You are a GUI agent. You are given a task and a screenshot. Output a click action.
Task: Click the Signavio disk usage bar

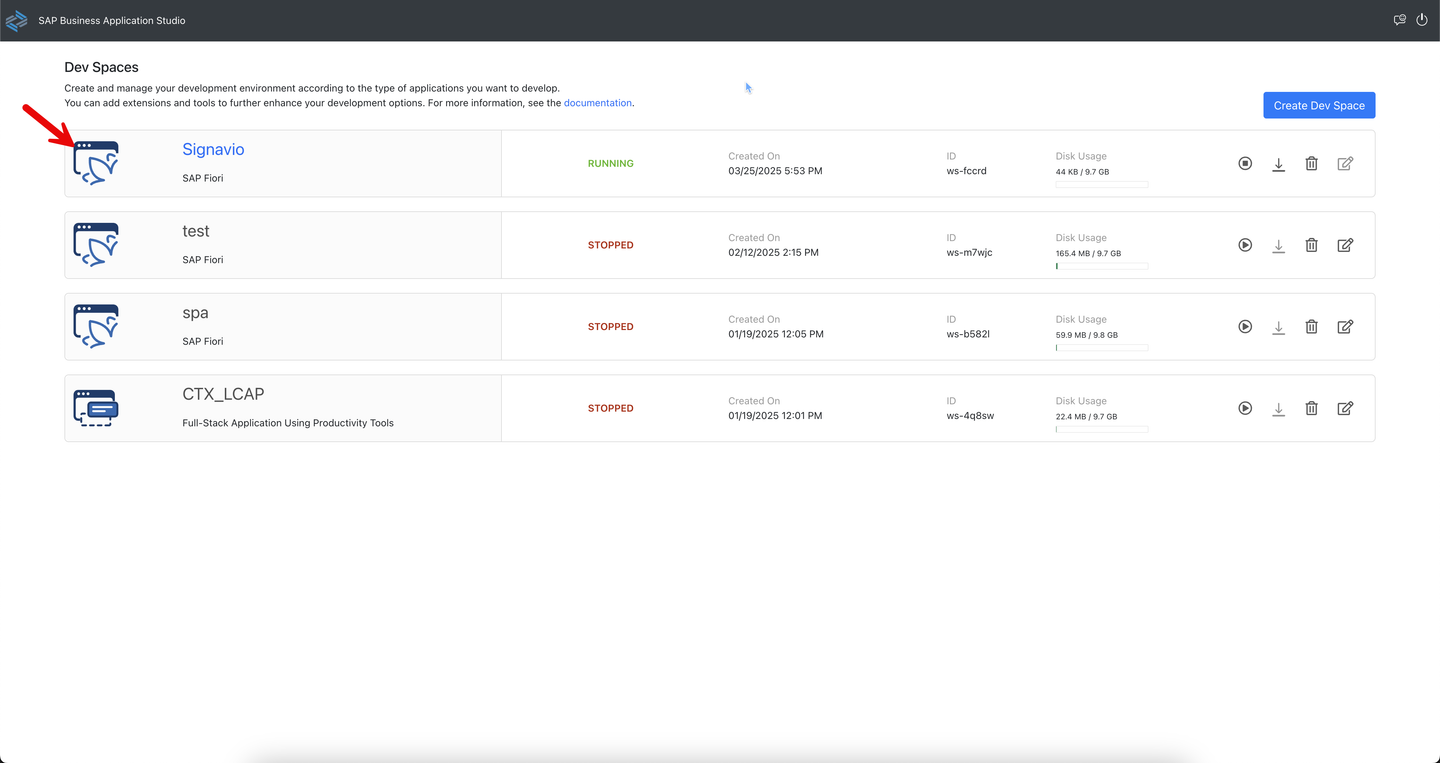(1102, 185)
